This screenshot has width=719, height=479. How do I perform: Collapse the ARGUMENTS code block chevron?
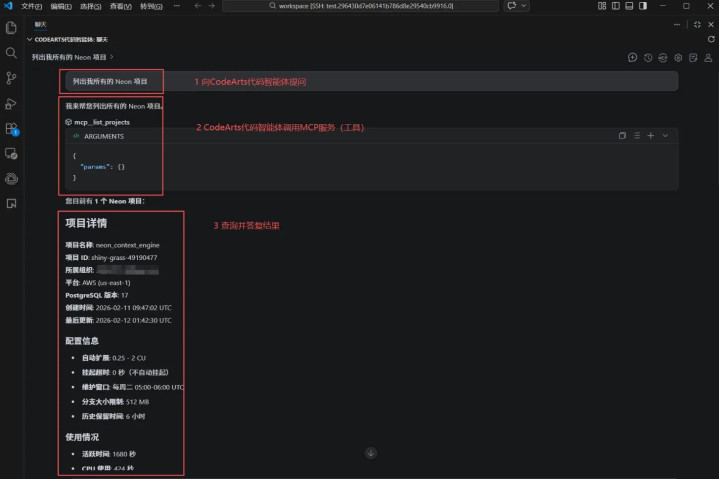tap(665, 136)
